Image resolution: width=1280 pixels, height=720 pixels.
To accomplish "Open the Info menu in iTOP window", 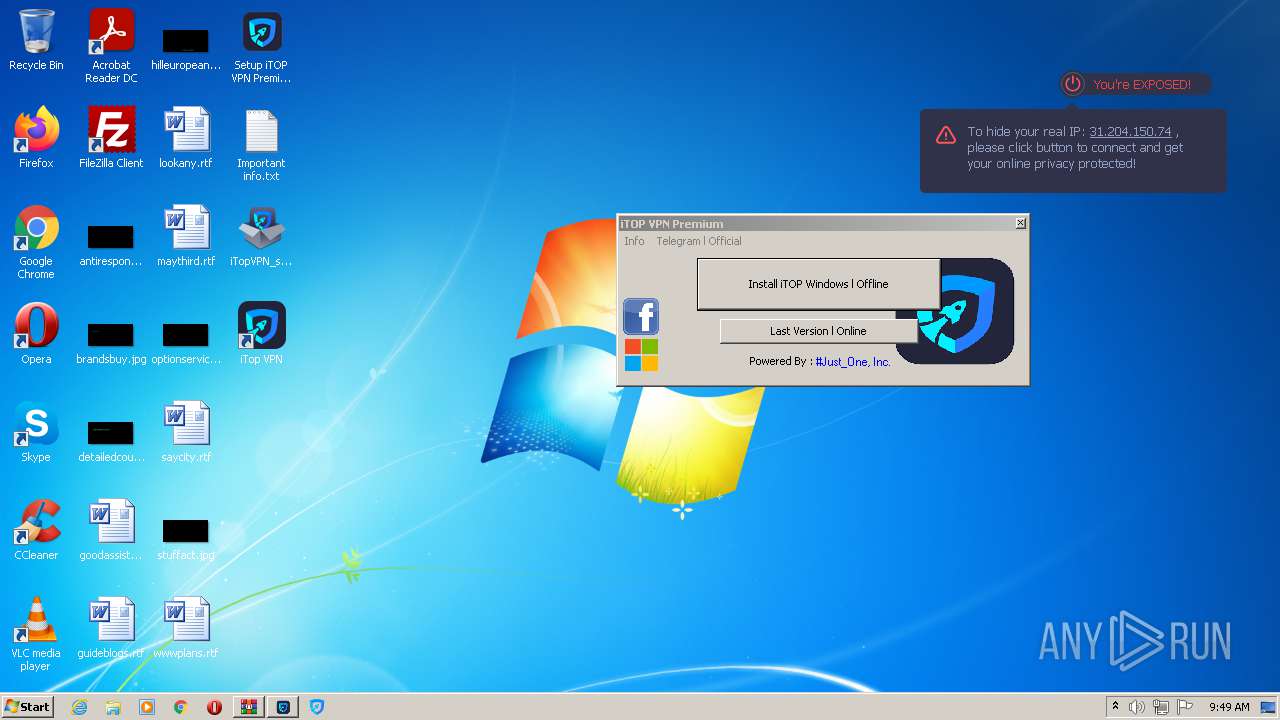I will (634, 241).
